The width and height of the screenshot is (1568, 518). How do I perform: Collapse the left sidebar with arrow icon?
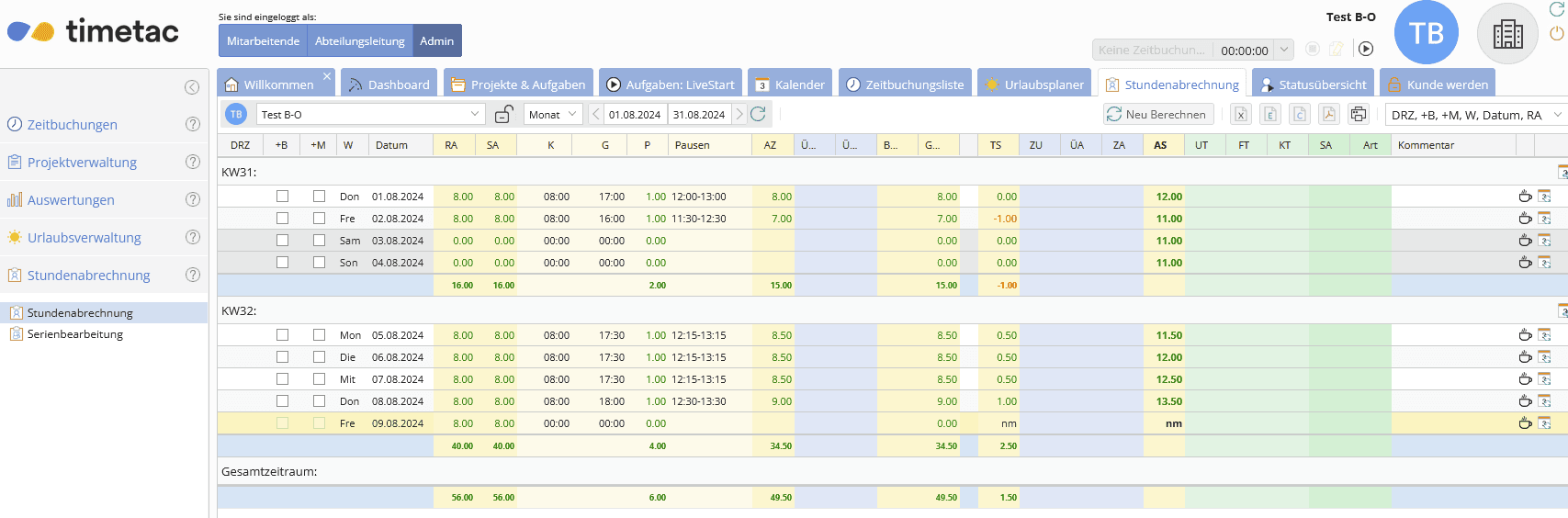point(192,87)
